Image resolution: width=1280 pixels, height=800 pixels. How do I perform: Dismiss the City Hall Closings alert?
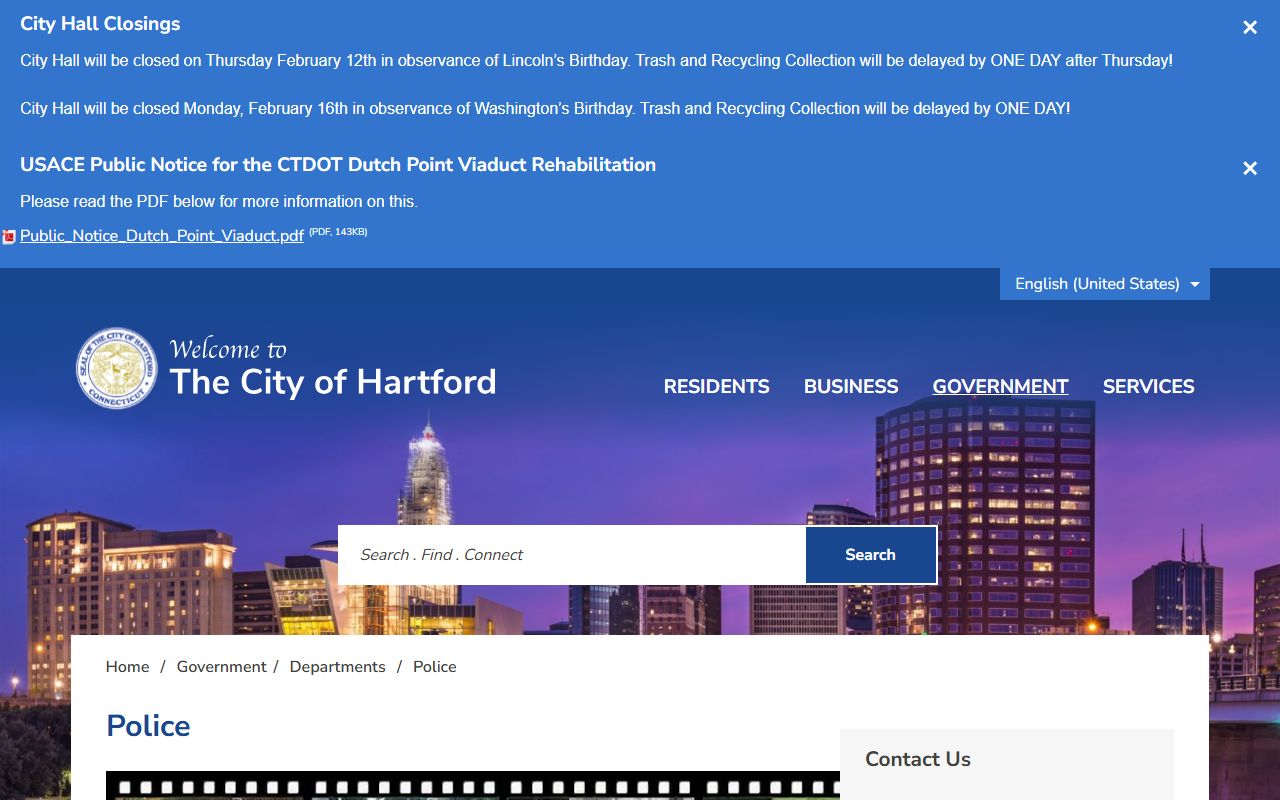(x=1249, y=28)
